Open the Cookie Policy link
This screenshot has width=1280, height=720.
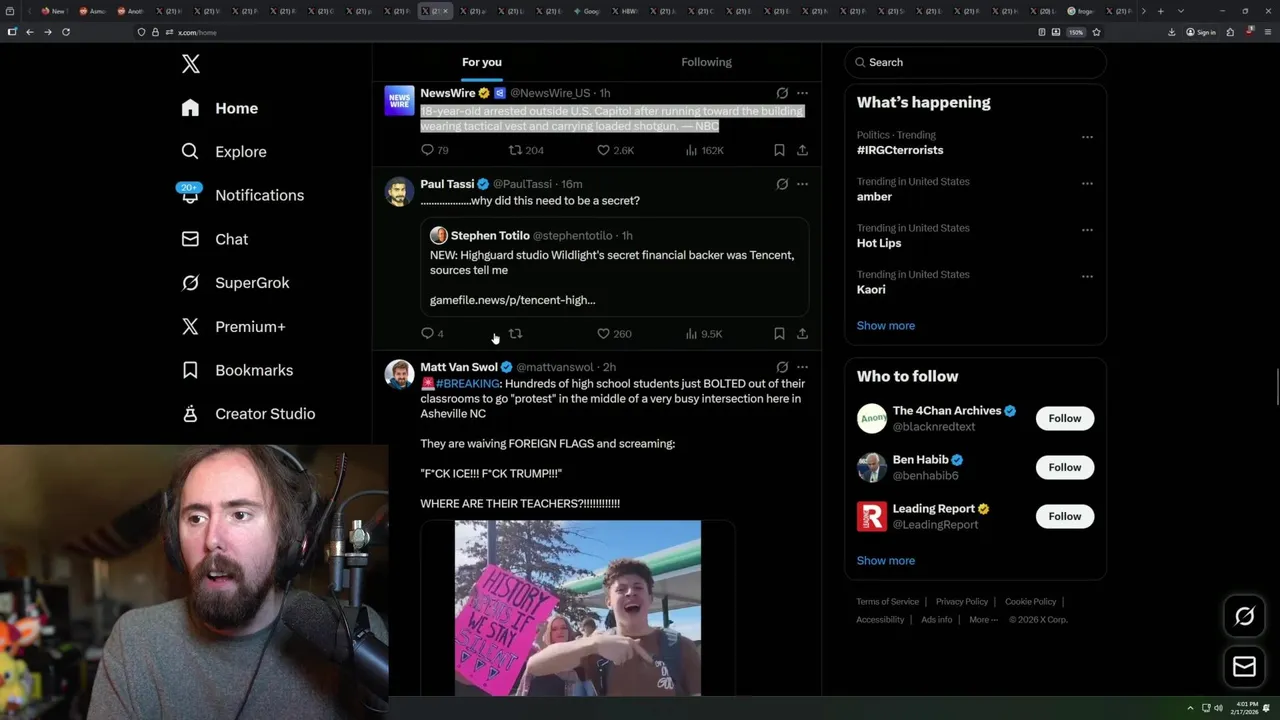pyautogui.click(x=1030, y=602)
